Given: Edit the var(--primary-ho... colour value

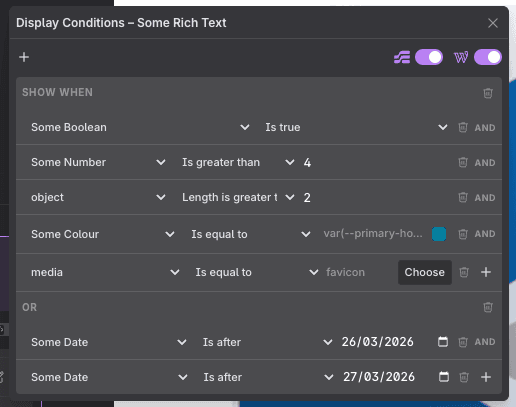Looking at the screenshot, I should point(373,234).
